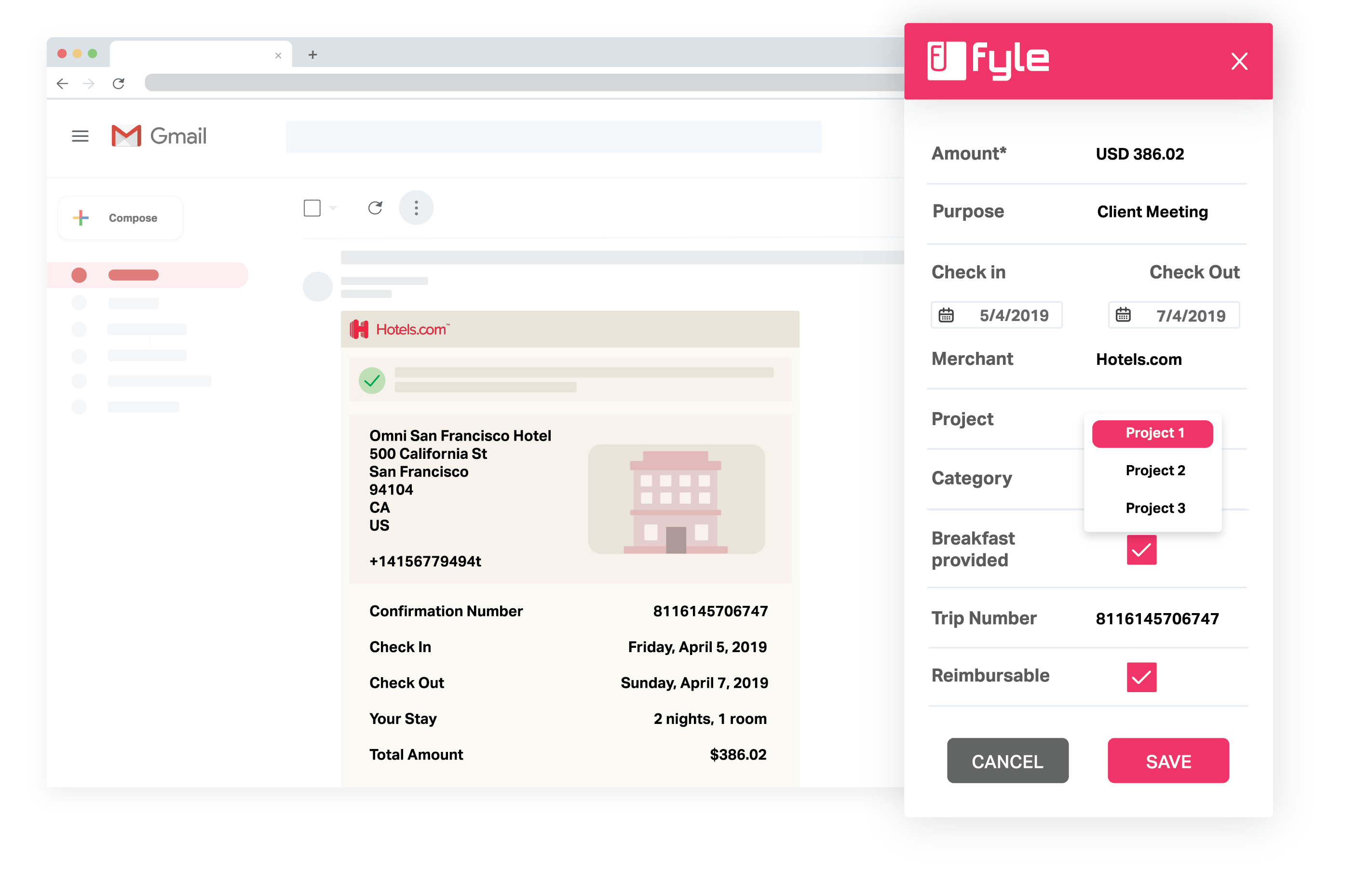Click the Check Out calendar icon
1355x896 pixels.
pos(1123,315)
